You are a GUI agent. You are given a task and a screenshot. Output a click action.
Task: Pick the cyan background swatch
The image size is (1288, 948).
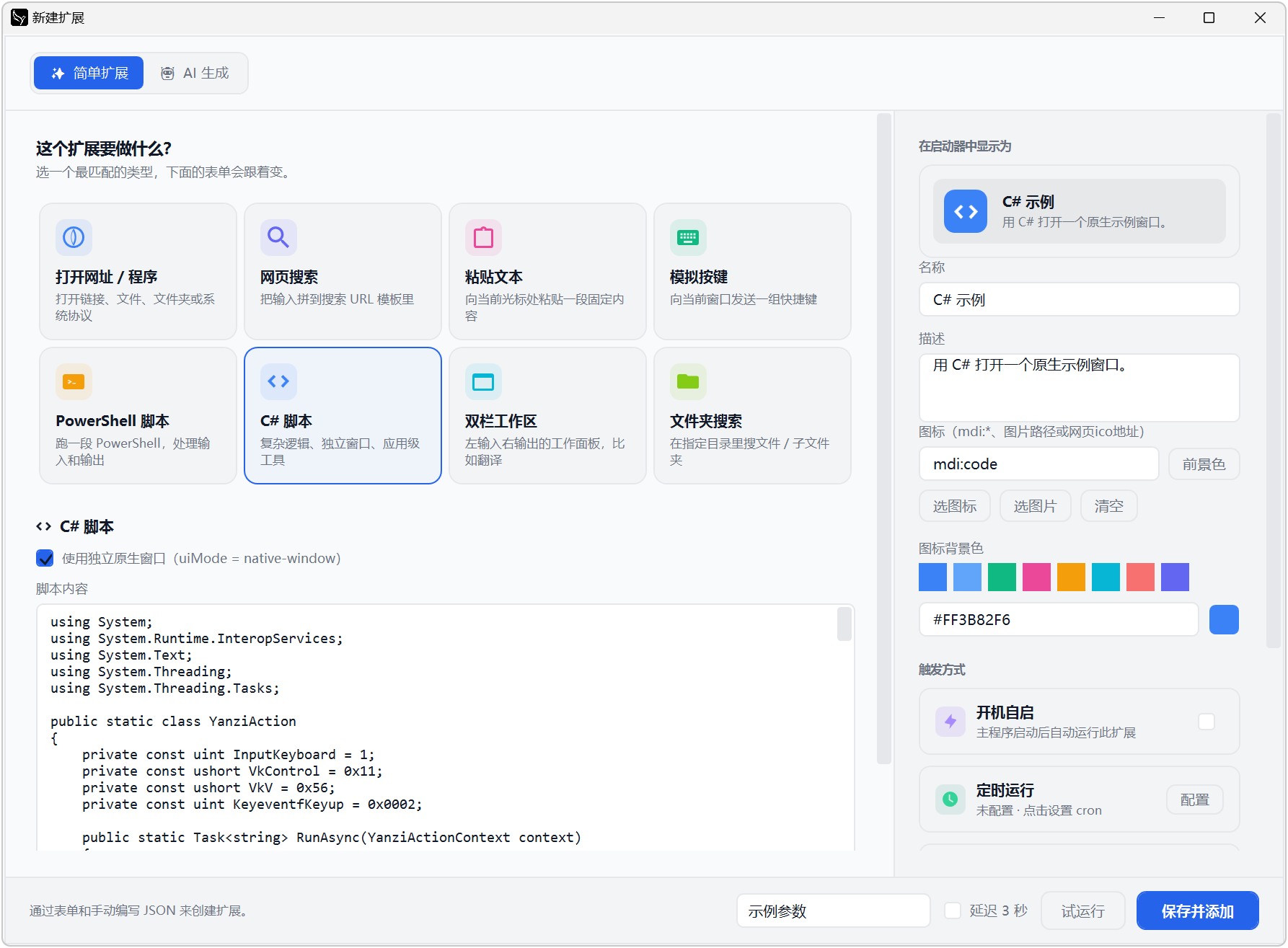1106,577
